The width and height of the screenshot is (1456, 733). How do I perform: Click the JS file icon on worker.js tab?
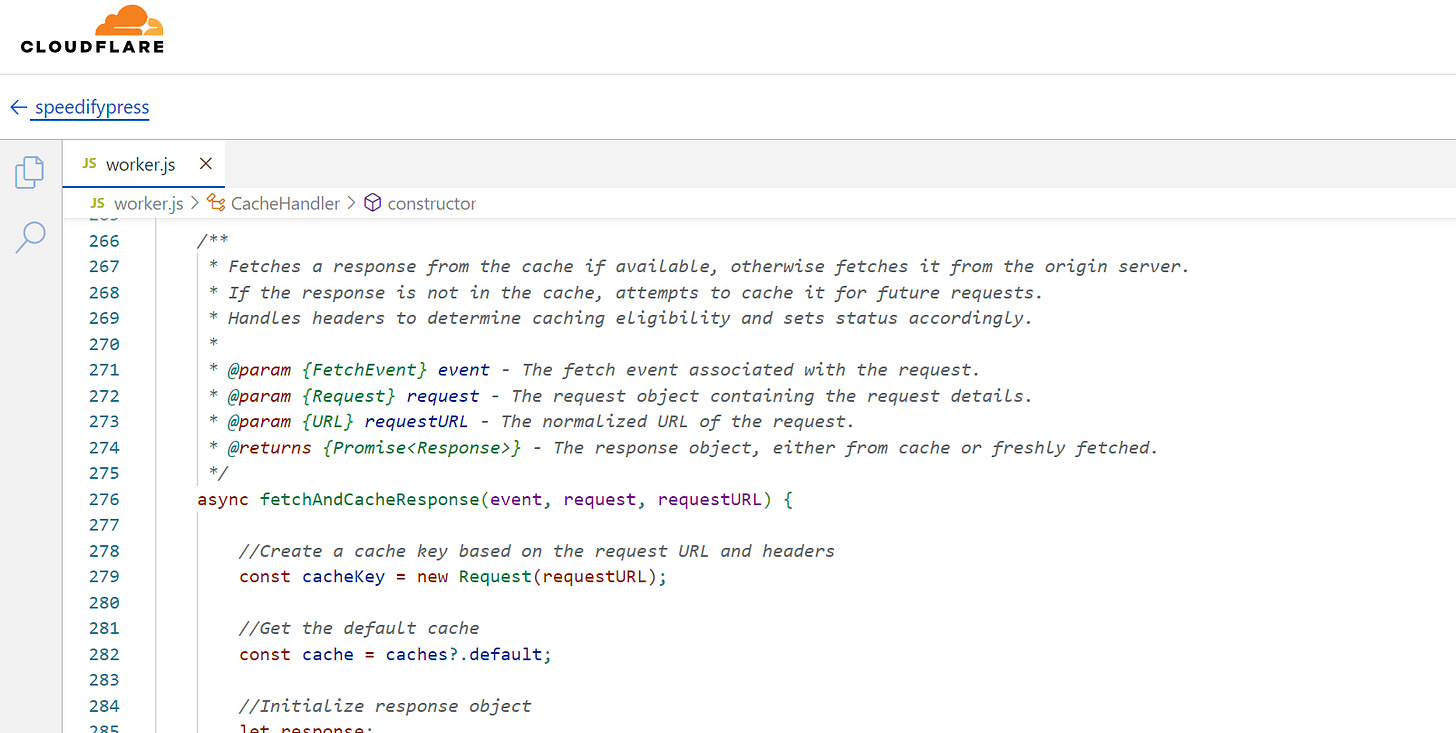[x=89, y=164]
